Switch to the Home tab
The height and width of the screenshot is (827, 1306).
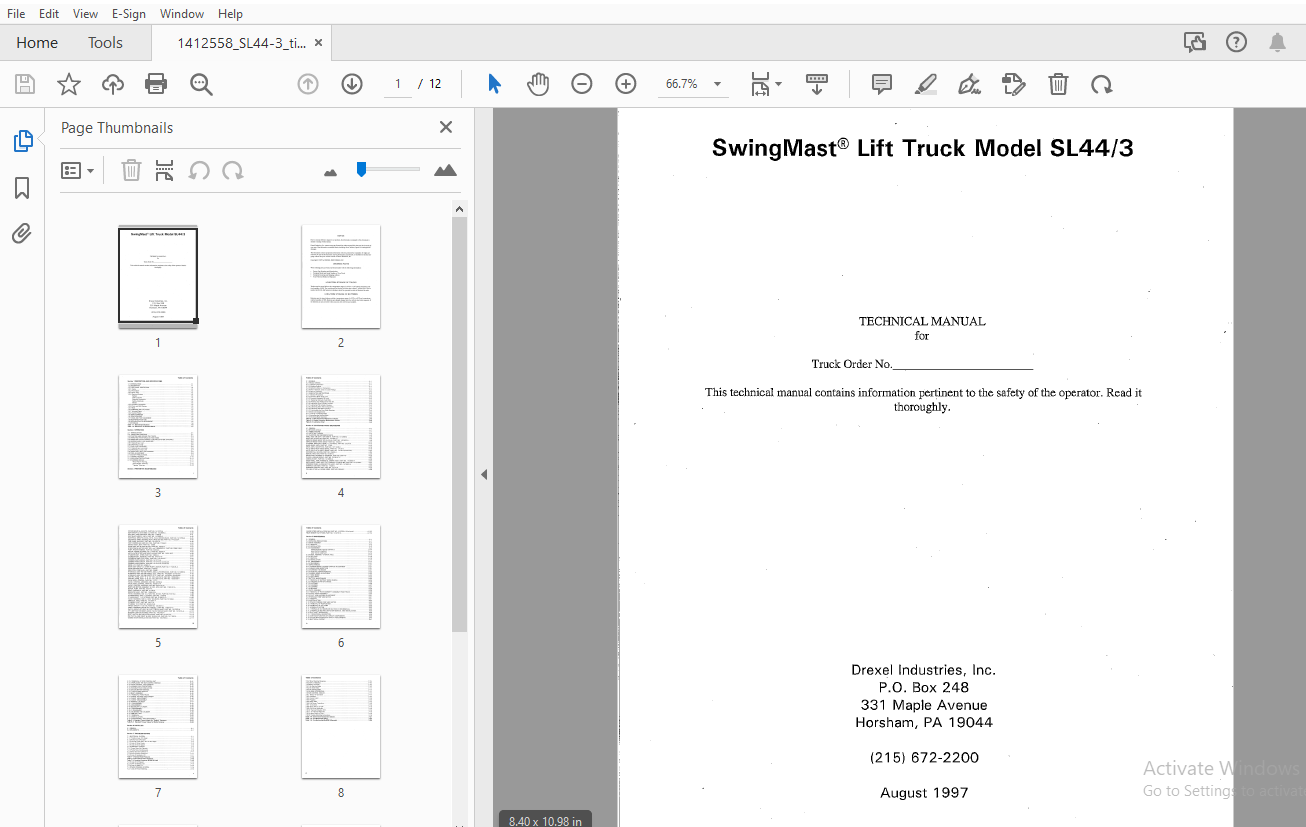37,42
